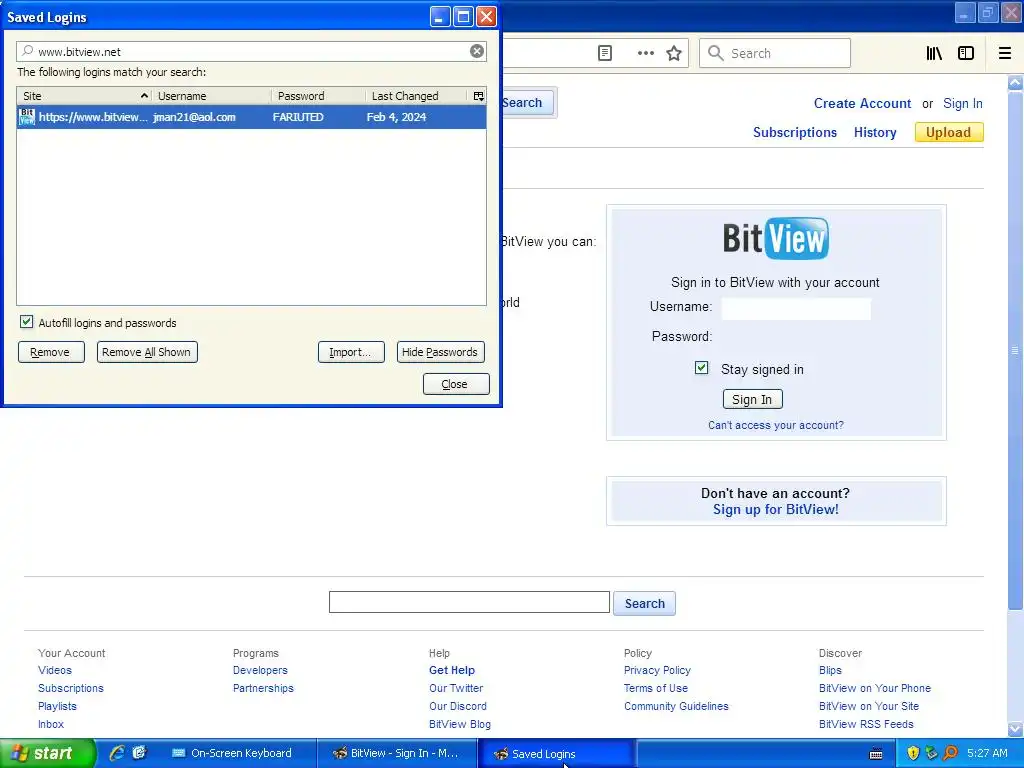Open the top Subscriptions link

pos(795,132)
